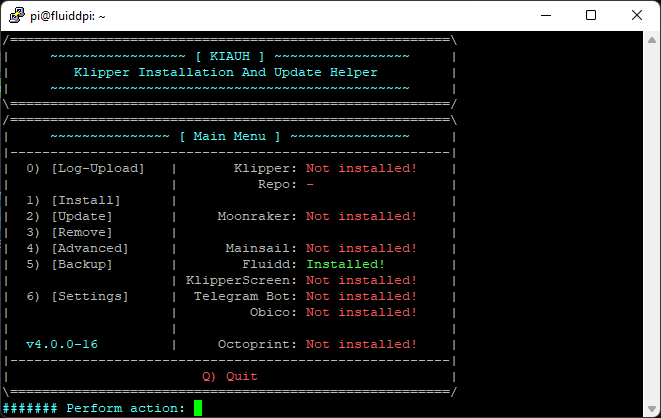Click the 'Mainsail:' status label
The image size is (661, 418).
click(261, 249)
